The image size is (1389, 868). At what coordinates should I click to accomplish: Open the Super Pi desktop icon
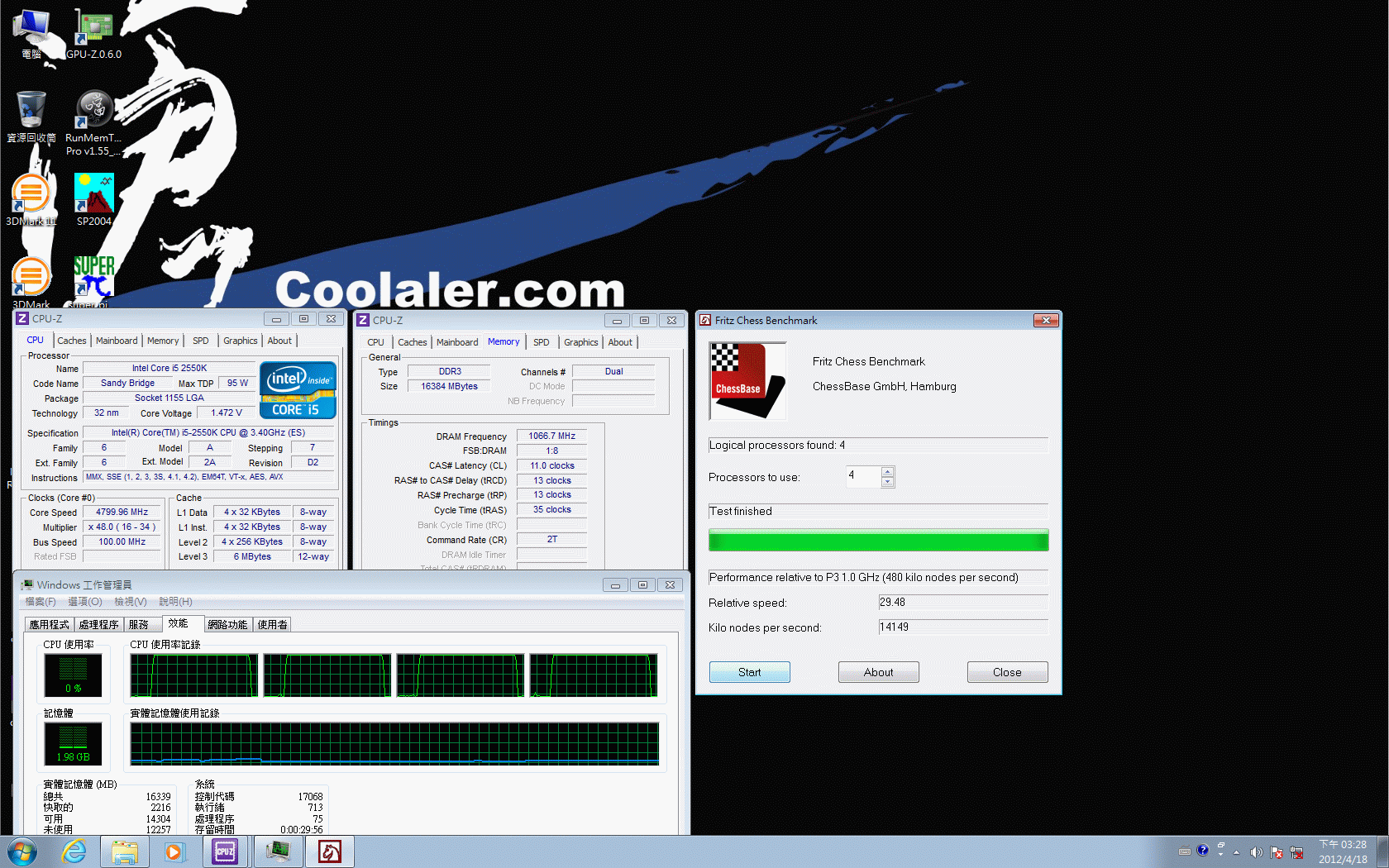(x=93, y=281)
